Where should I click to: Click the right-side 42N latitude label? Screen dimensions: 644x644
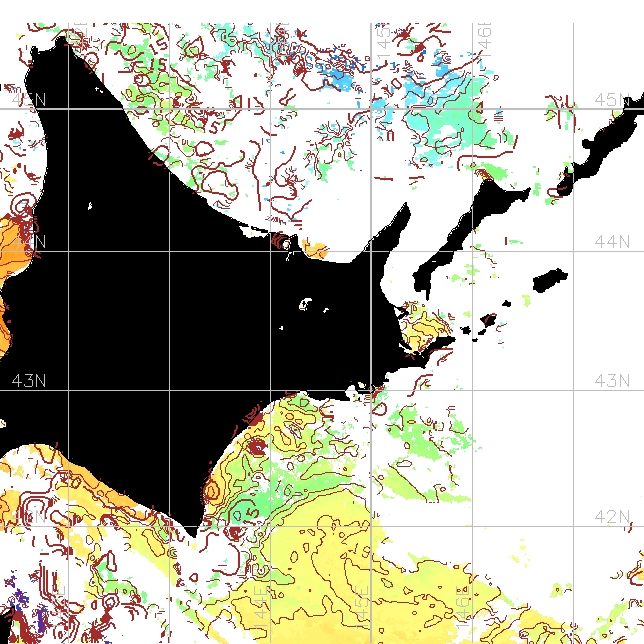[612, 516]
